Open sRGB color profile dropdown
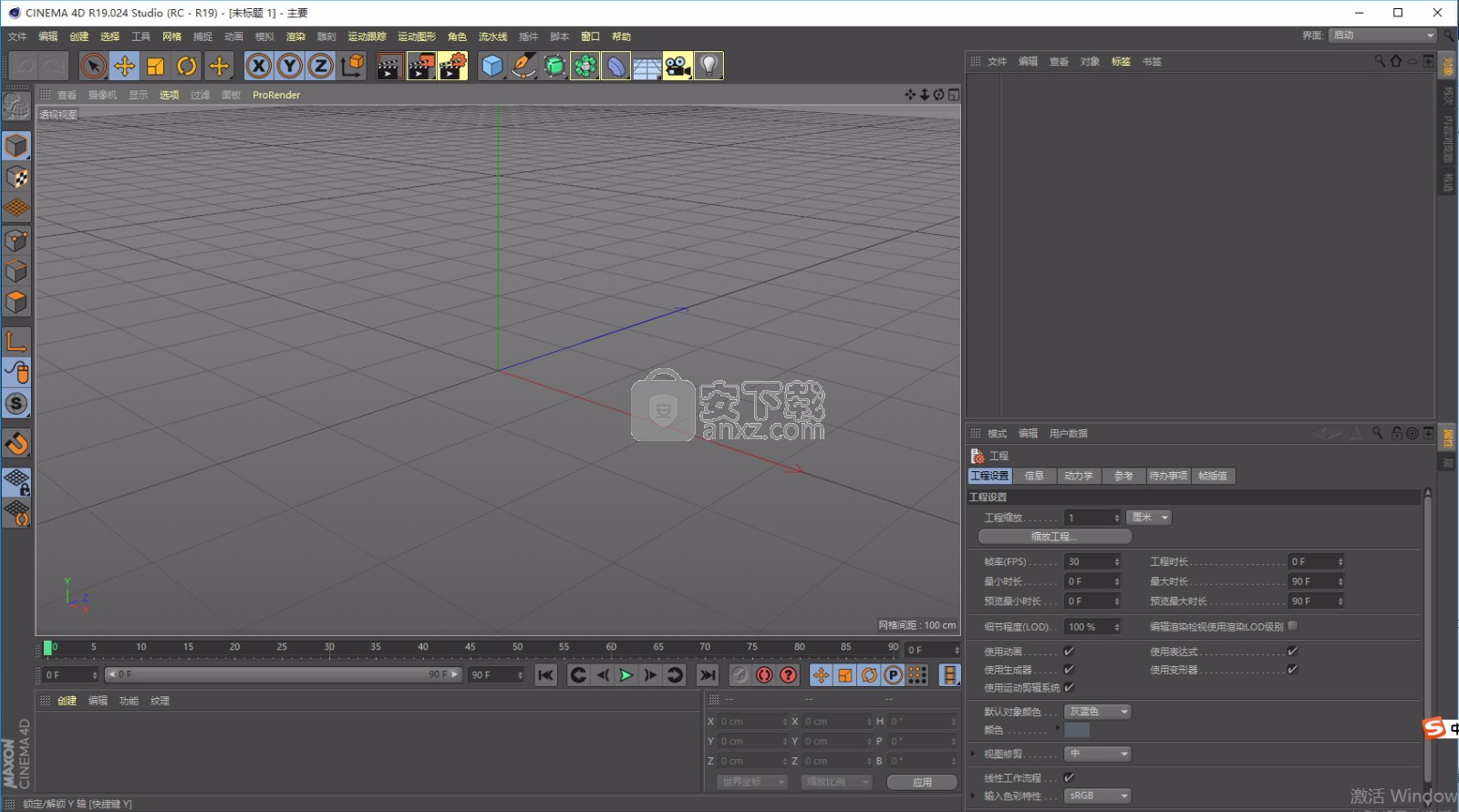Screen dimensions: 1459x812 pos(1098,796)
